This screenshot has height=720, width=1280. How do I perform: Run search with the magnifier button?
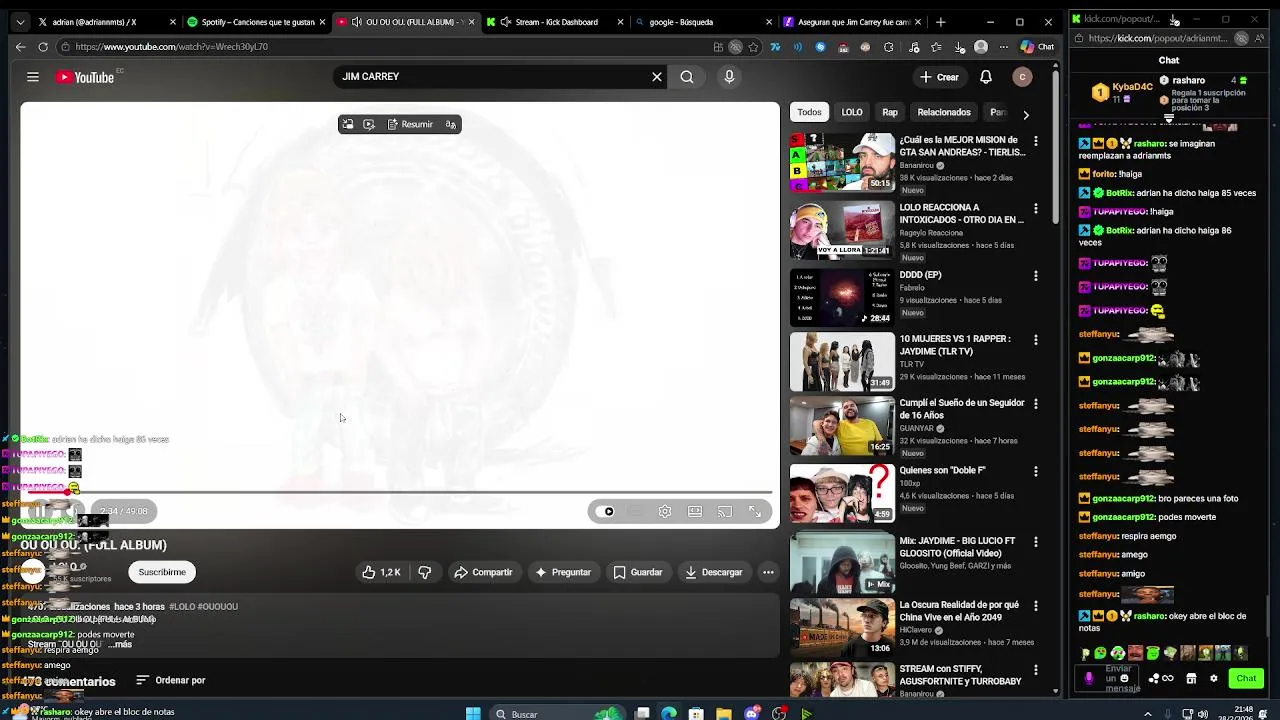click(687, 77)
